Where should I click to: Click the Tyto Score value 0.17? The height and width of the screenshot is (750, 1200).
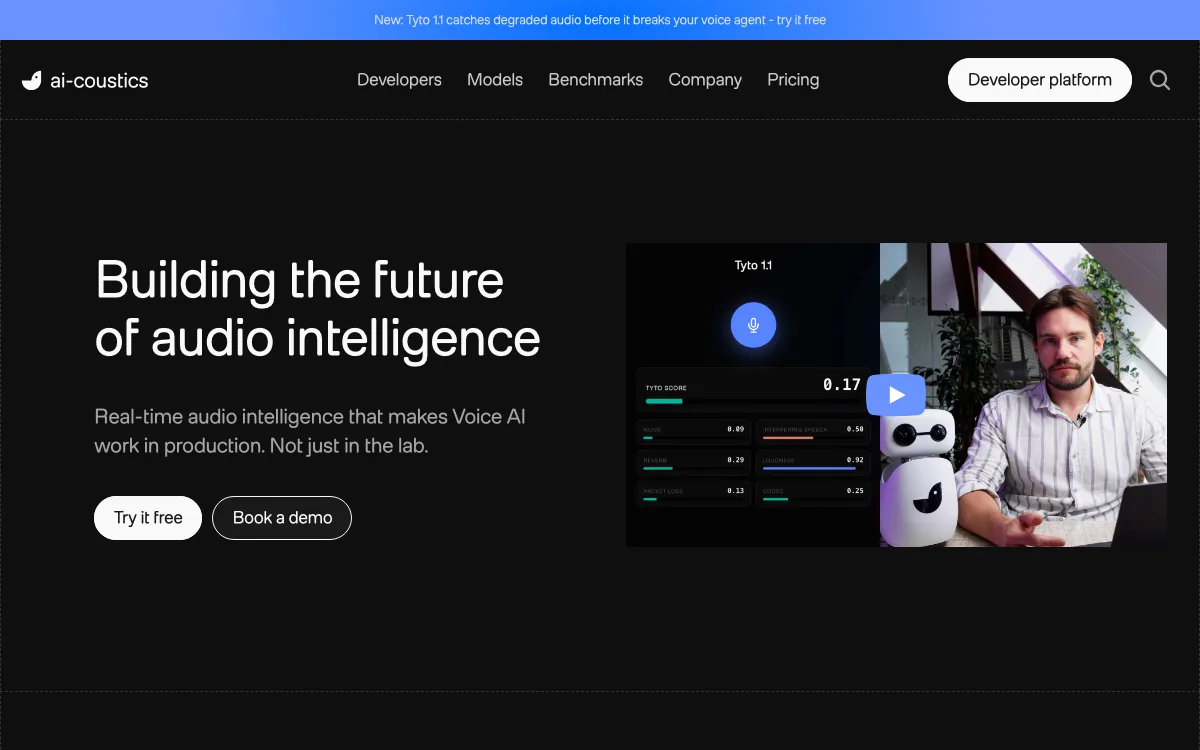click(842, 384)
